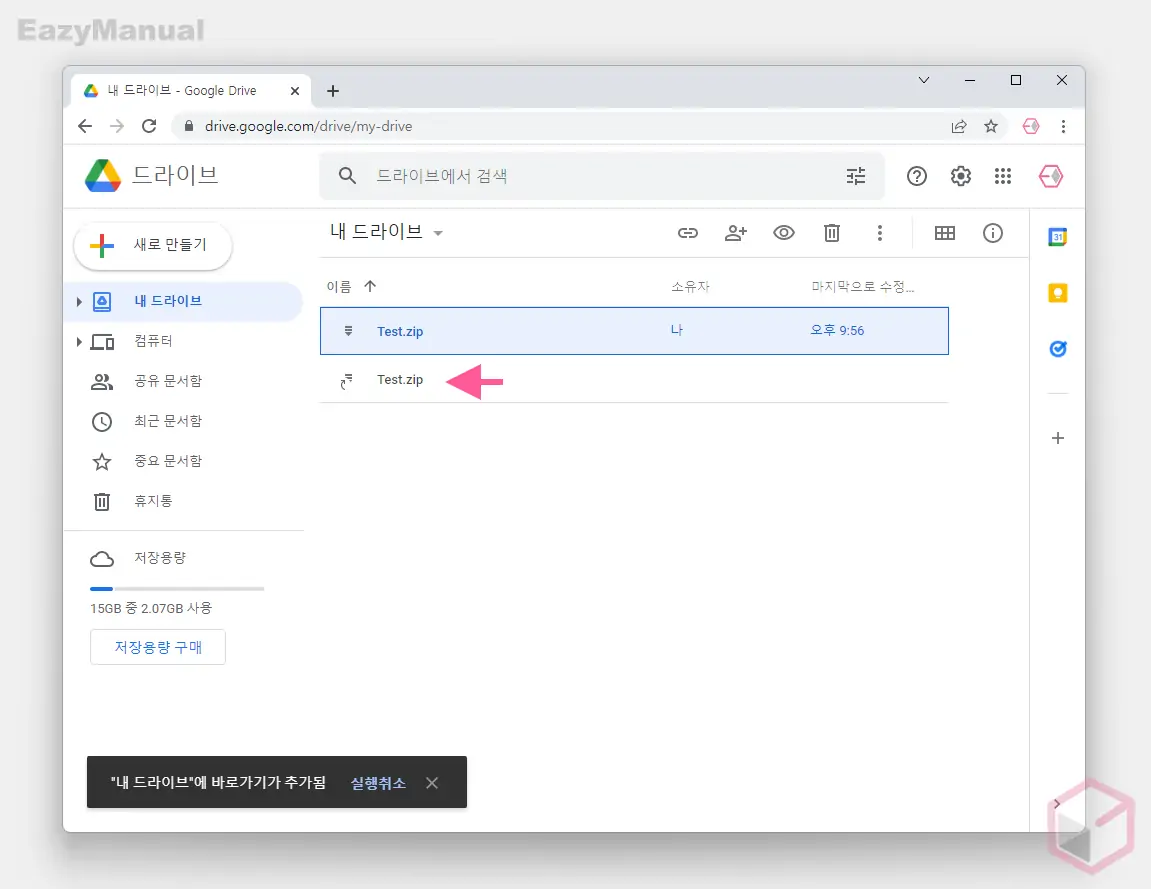Open the Google apps grid launcher

(x=1003, y=176)
